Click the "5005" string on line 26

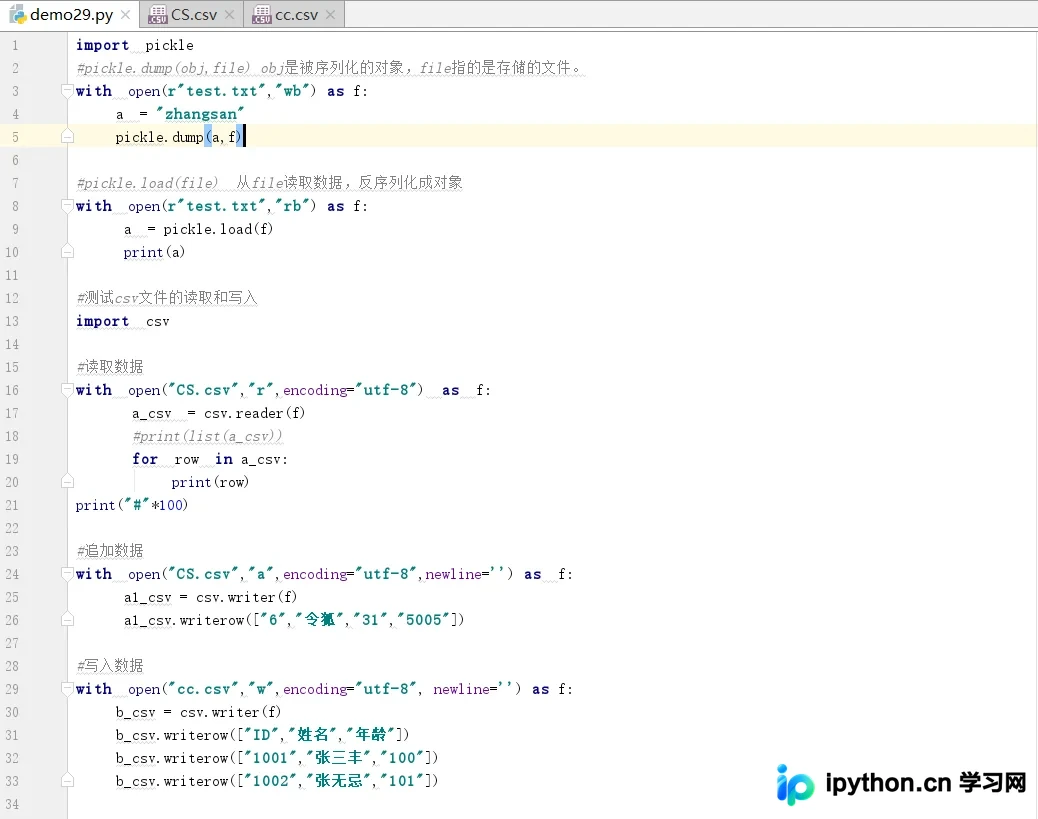click(x=424, y=620)
